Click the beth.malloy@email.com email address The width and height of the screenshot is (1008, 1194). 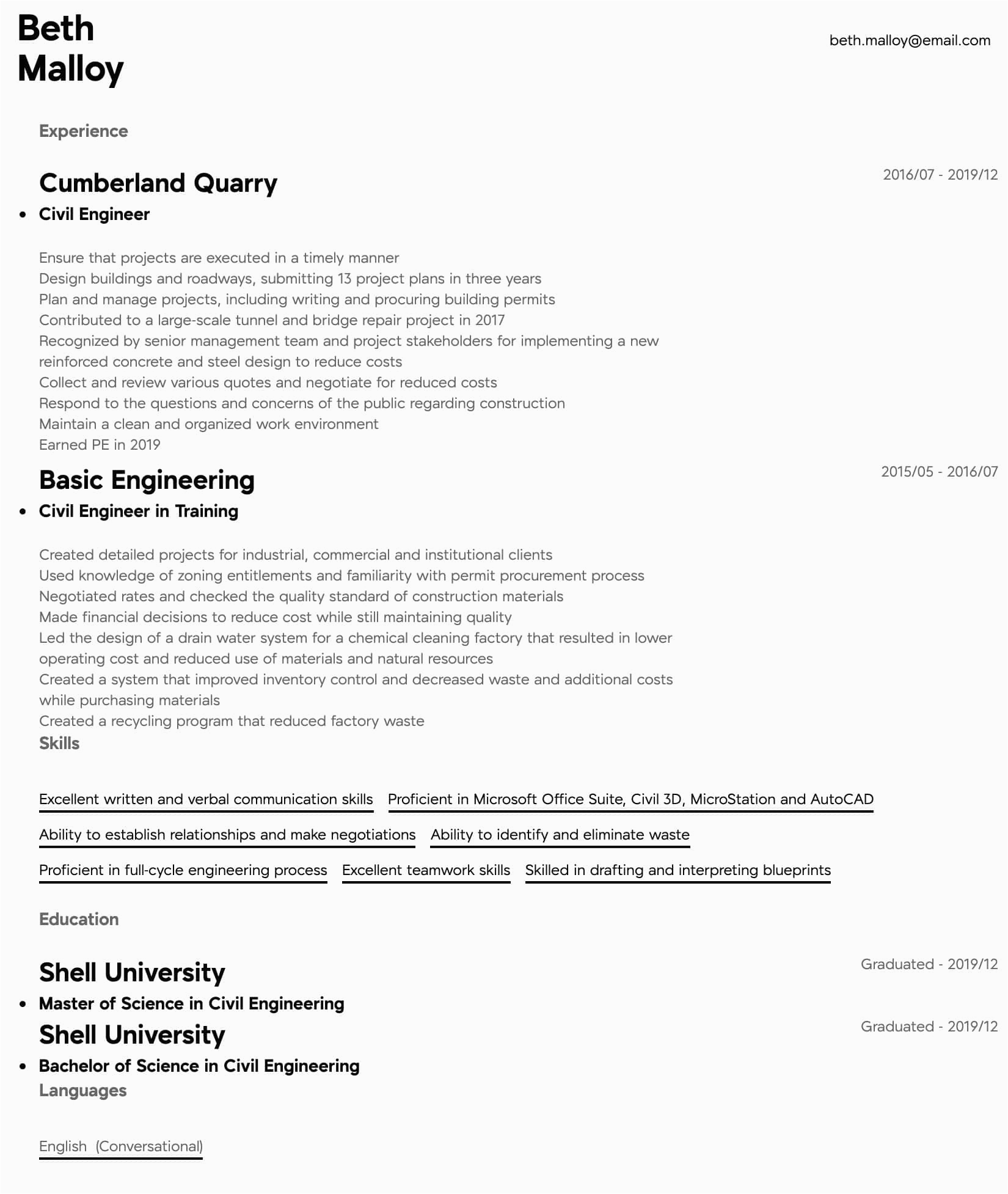[x=909, y=40]
